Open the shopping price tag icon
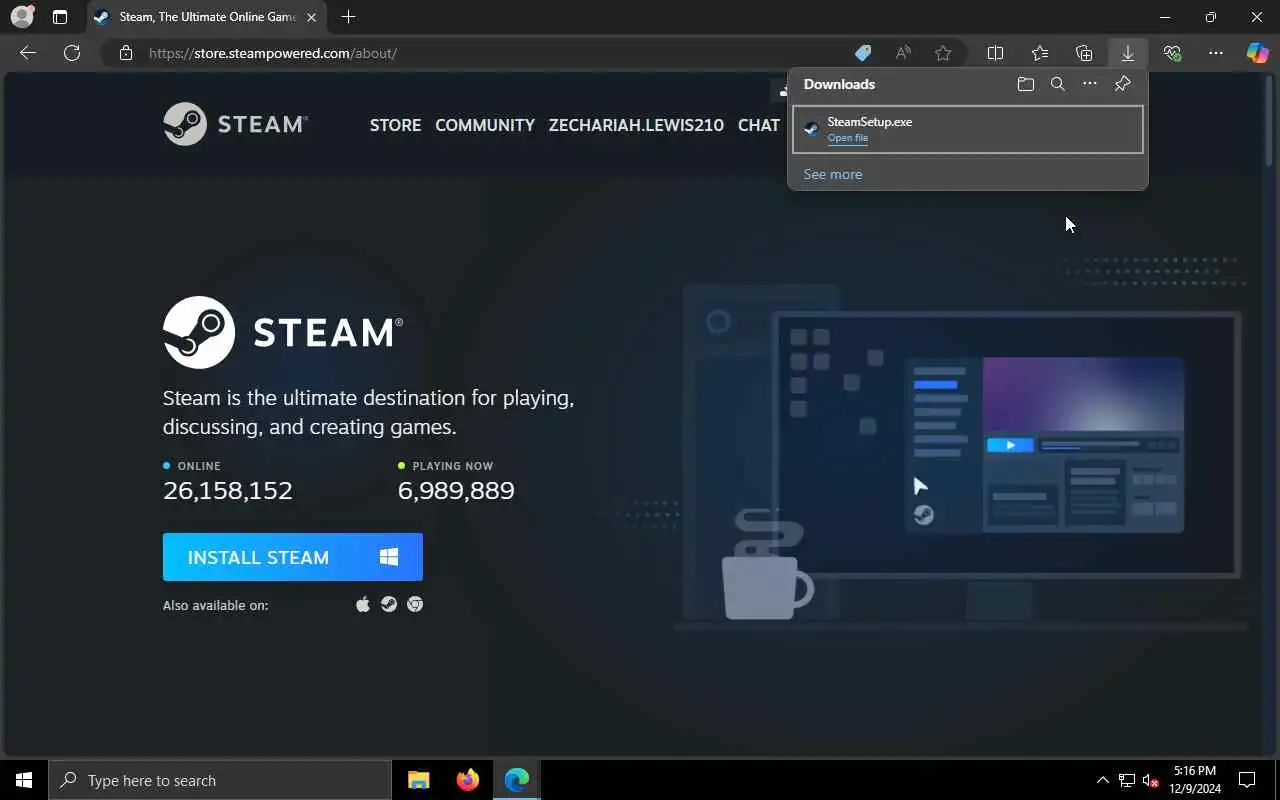The image size is (1280, 800). pos(862,53)
